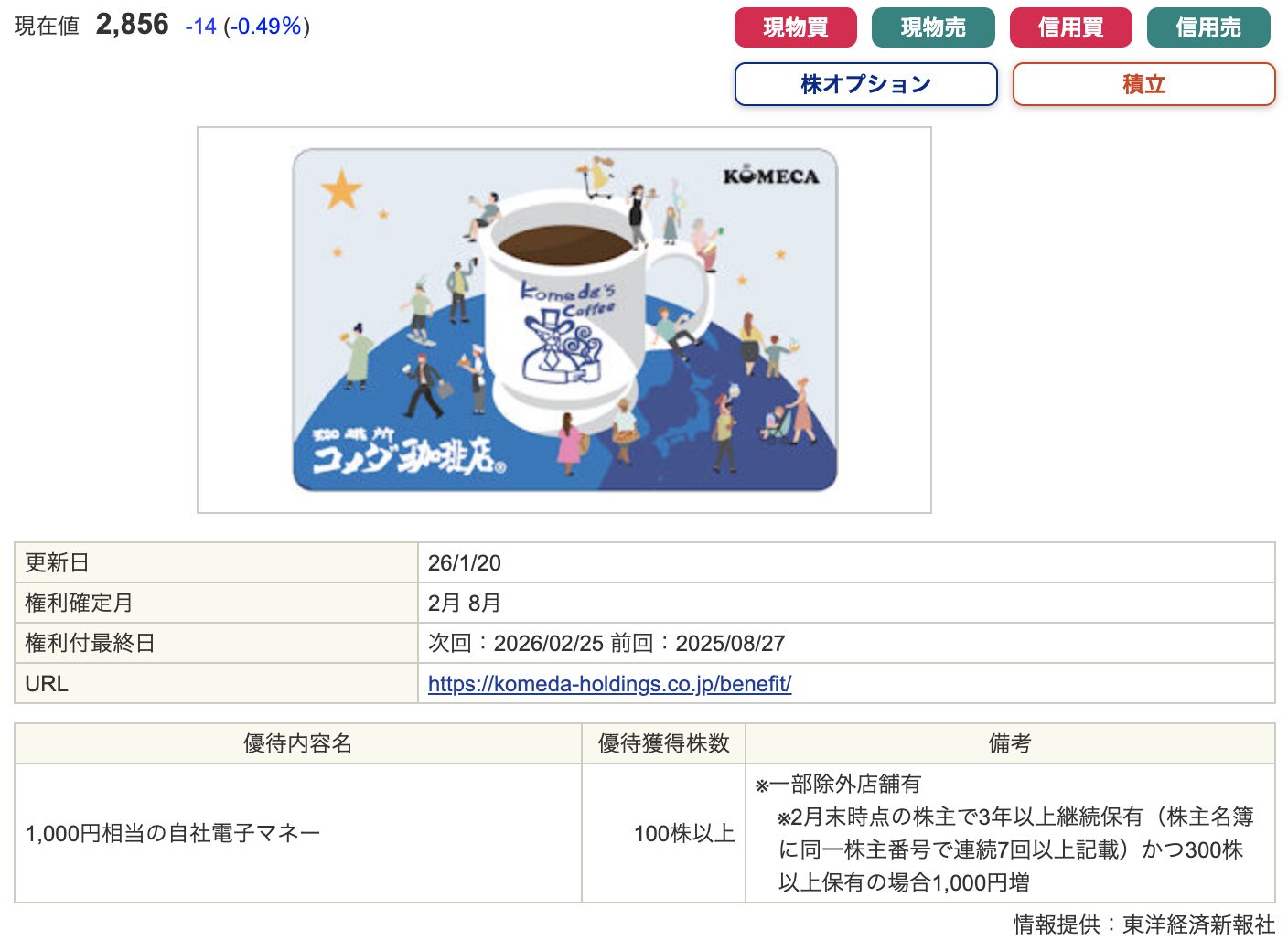The width and height of the screenshot is (1288, 940).
Task: Click the large orange star on the card
Action: (x=341, y=189)
